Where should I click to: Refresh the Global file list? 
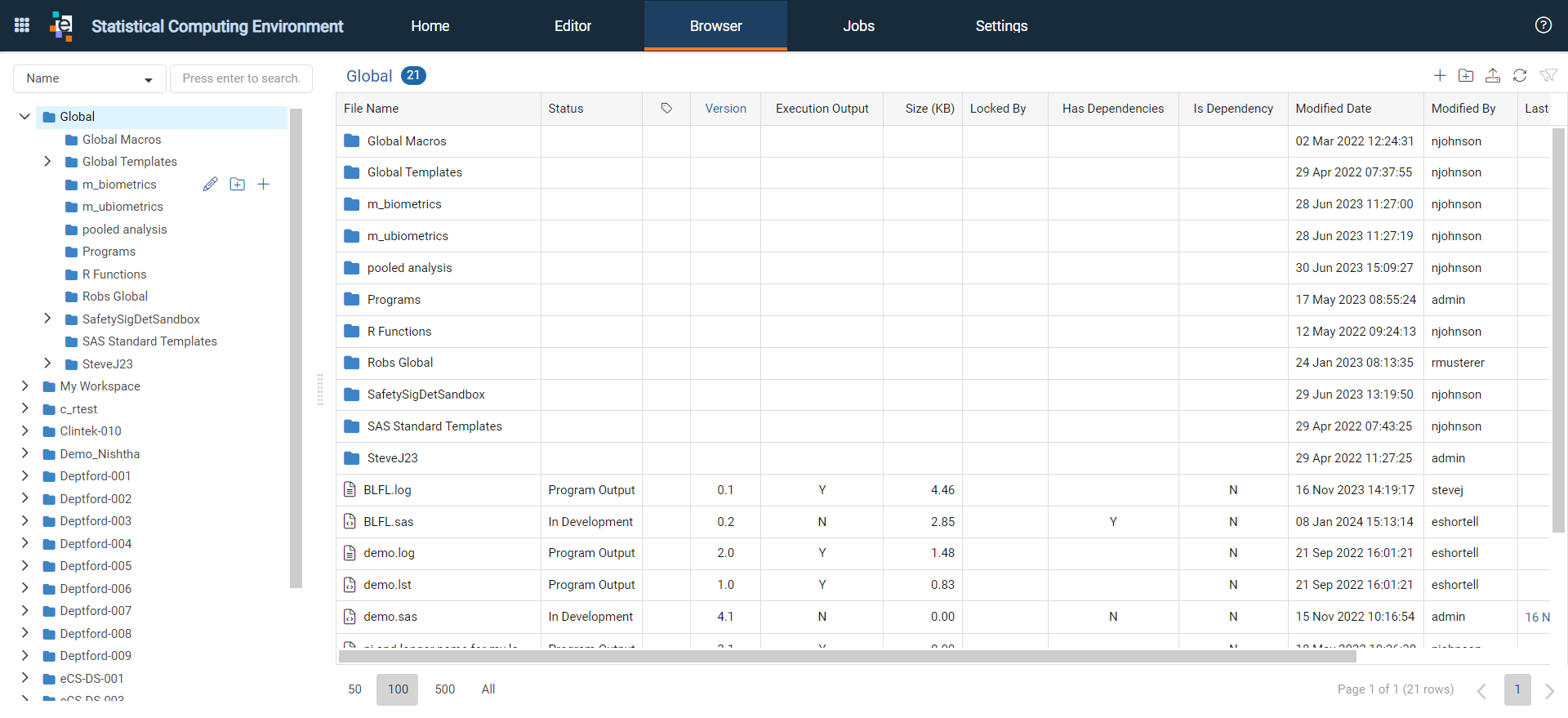1520,76
